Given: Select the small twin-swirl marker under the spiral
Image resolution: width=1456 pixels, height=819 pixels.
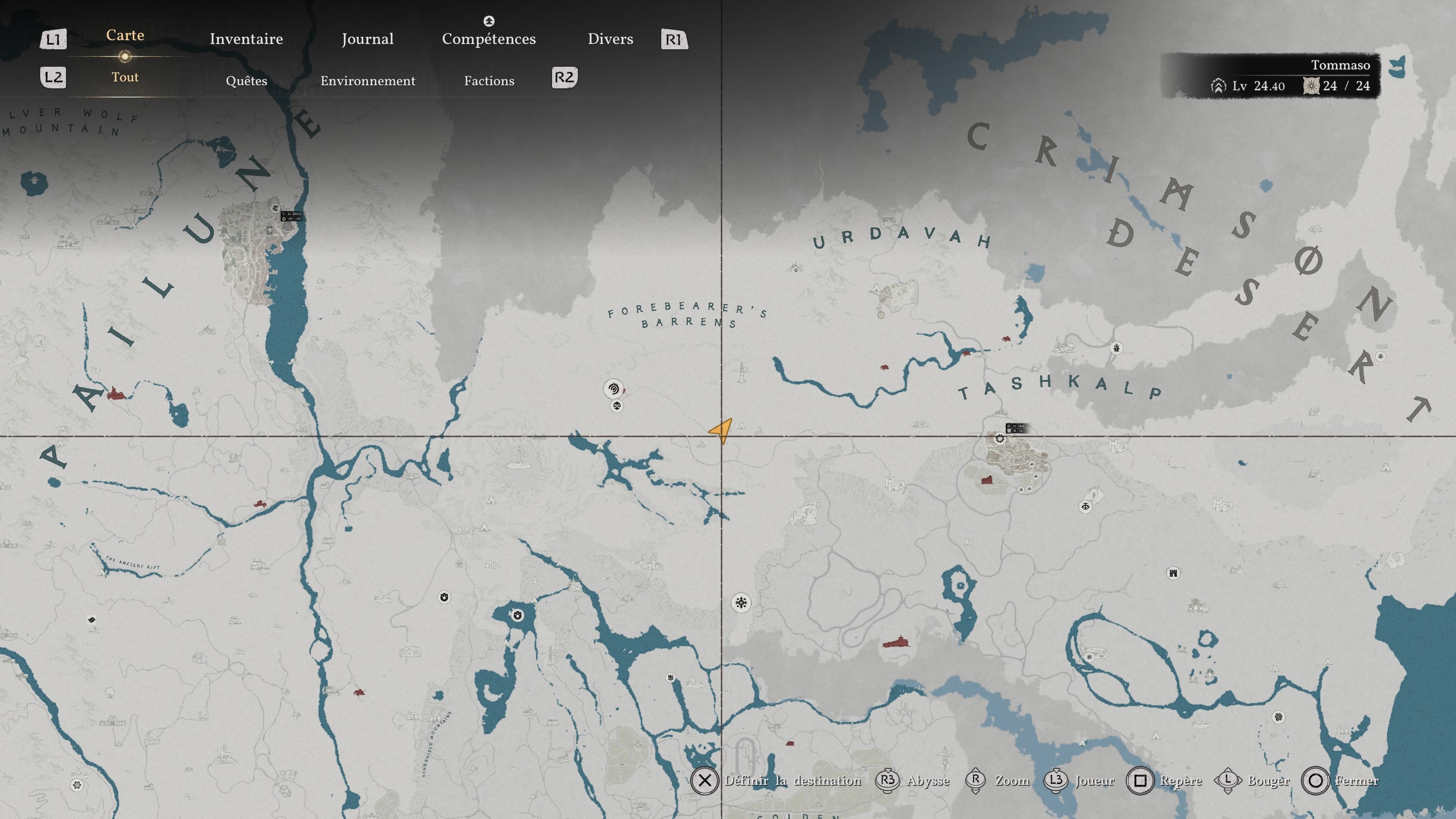Looking at the screenshot, I should coord(617,406).
